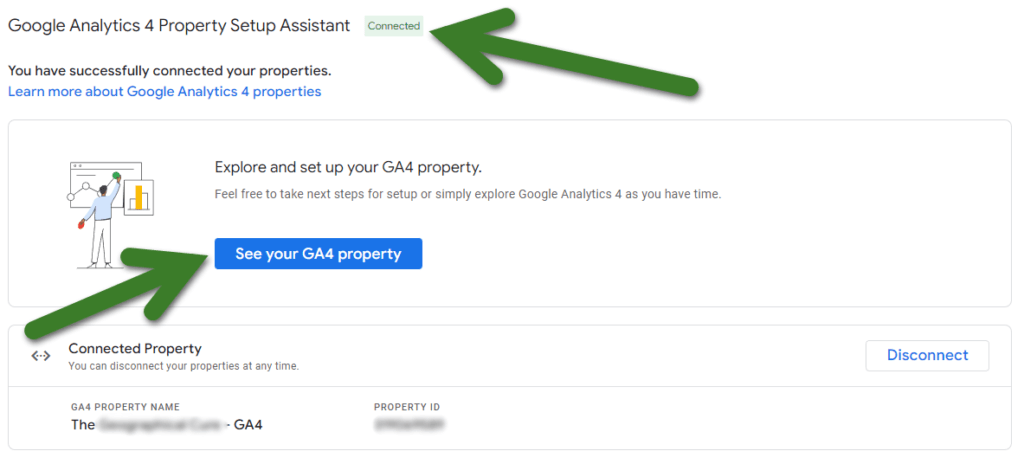The height and width of the screenshot is (464, 1024).
Task: Click the disconnect at any time note
Action: tap(184, 367)
